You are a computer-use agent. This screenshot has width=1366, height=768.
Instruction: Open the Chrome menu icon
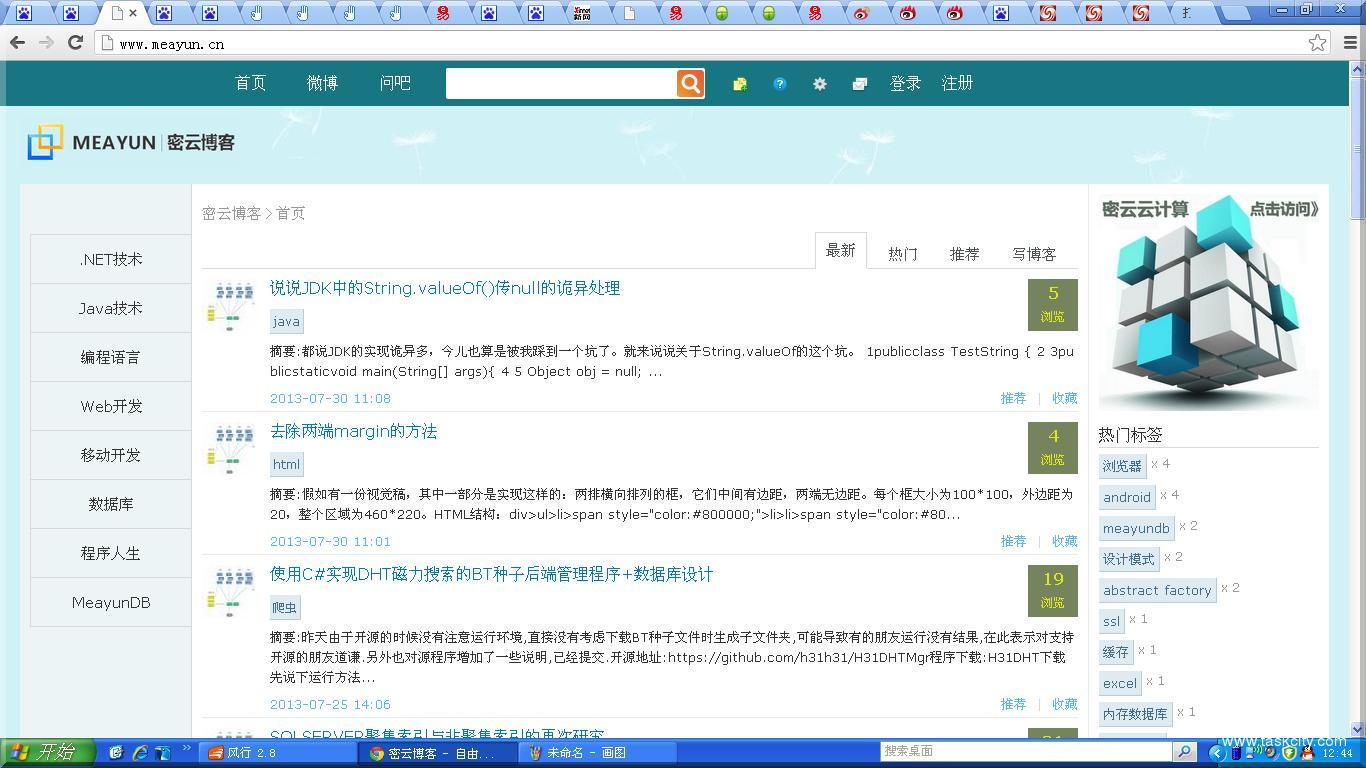pyautogui.click(x=1350, y=42)
